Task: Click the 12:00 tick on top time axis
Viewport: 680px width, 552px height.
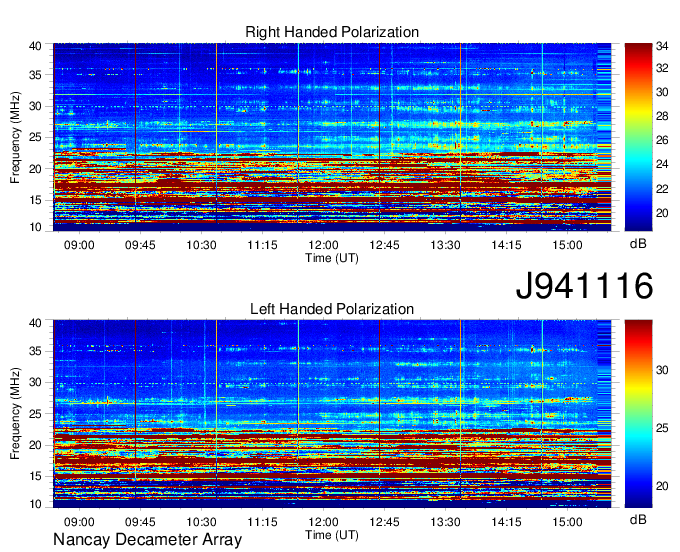Action: pyautogui.click(x=324, y=245)
